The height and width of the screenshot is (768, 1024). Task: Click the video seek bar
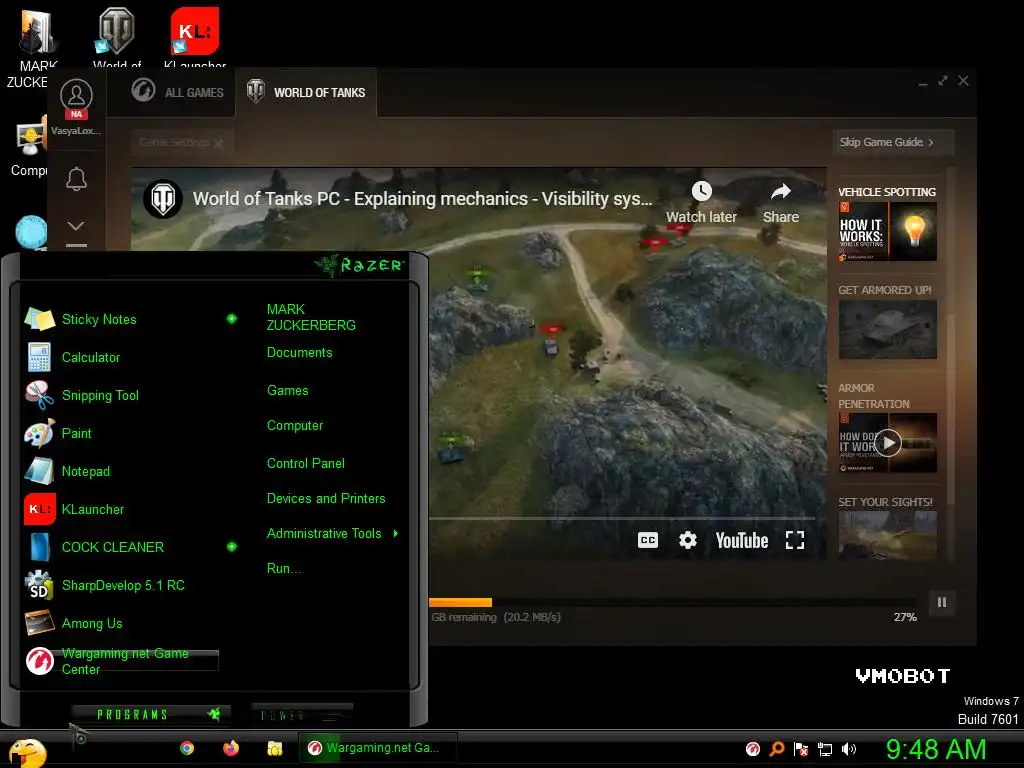(x=622, y=519)
